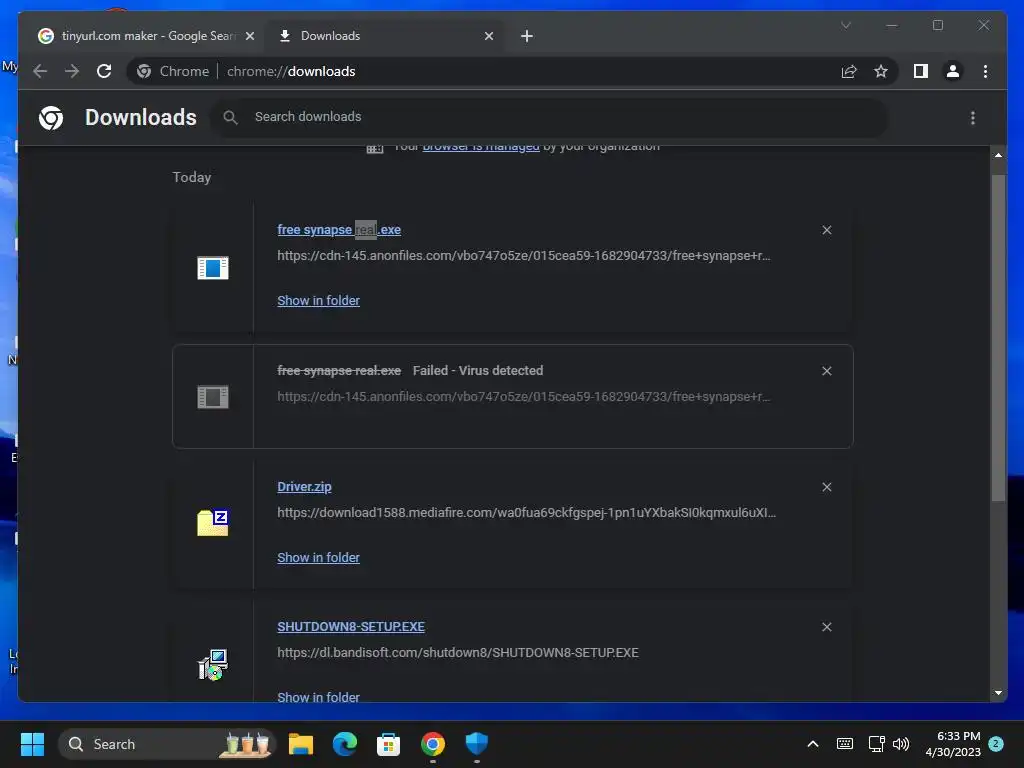Open the tab search chevron
This screenshot has height=768, width=1024.
point(846,25)
